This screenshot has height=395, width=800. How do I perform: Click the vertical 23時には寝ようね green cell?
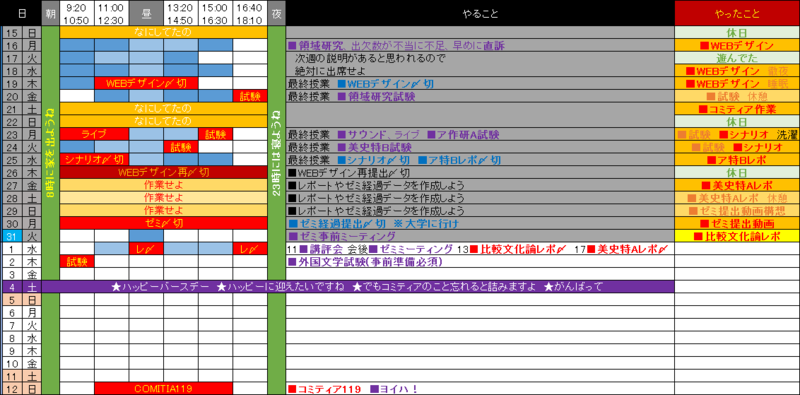277,153
